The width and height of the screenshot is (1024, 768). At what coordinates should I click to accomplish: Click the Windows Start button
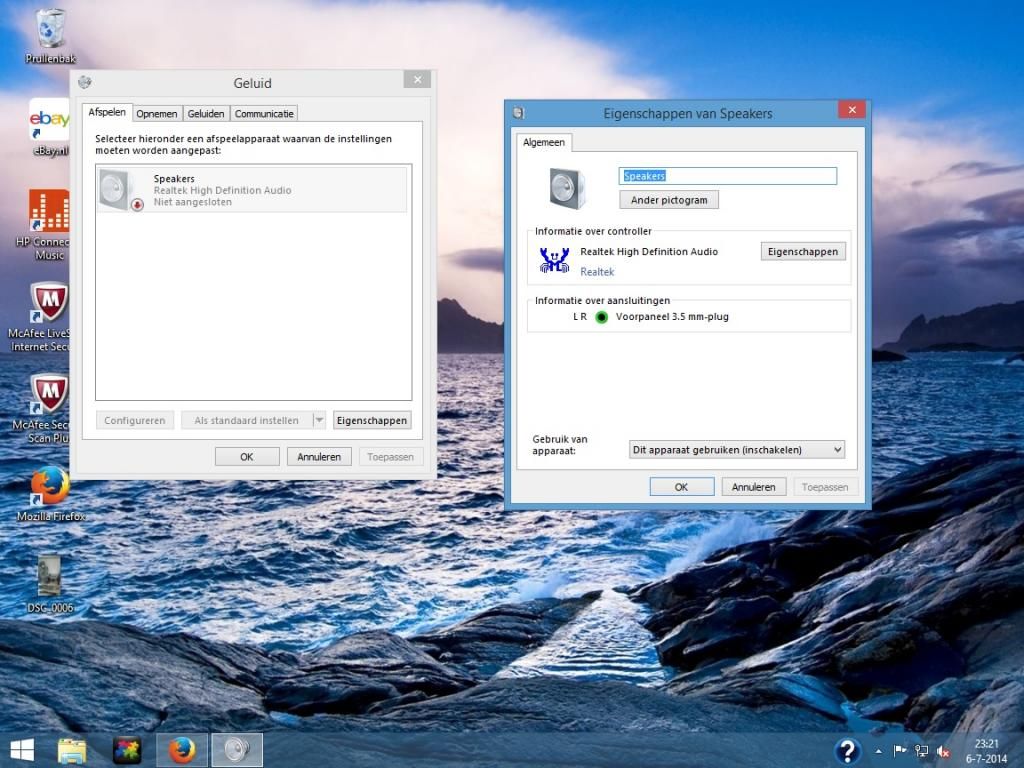21,750
